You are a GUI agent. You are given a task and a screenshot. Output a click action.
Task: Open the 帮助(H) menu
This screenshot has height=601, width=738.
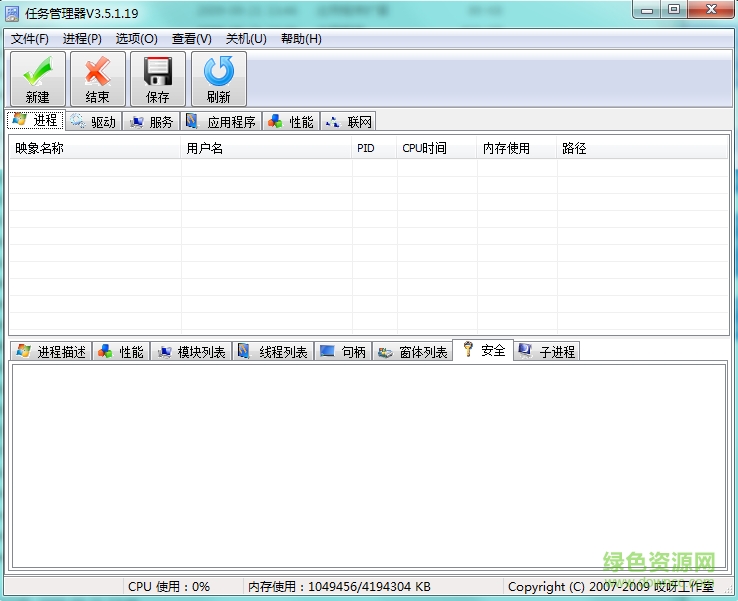[301, 39]
